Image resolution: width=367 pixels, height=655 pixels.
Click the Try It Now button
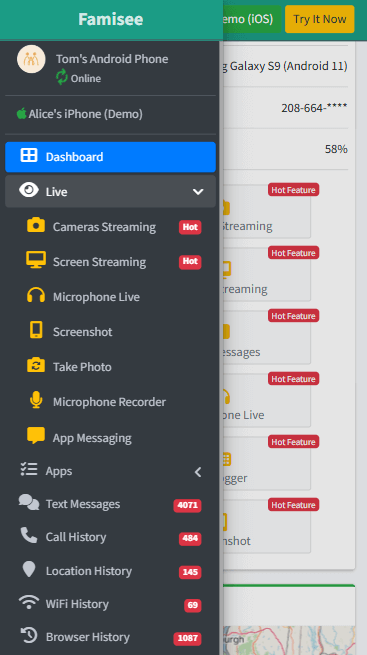pyautogui.click(x=319, y=19)
